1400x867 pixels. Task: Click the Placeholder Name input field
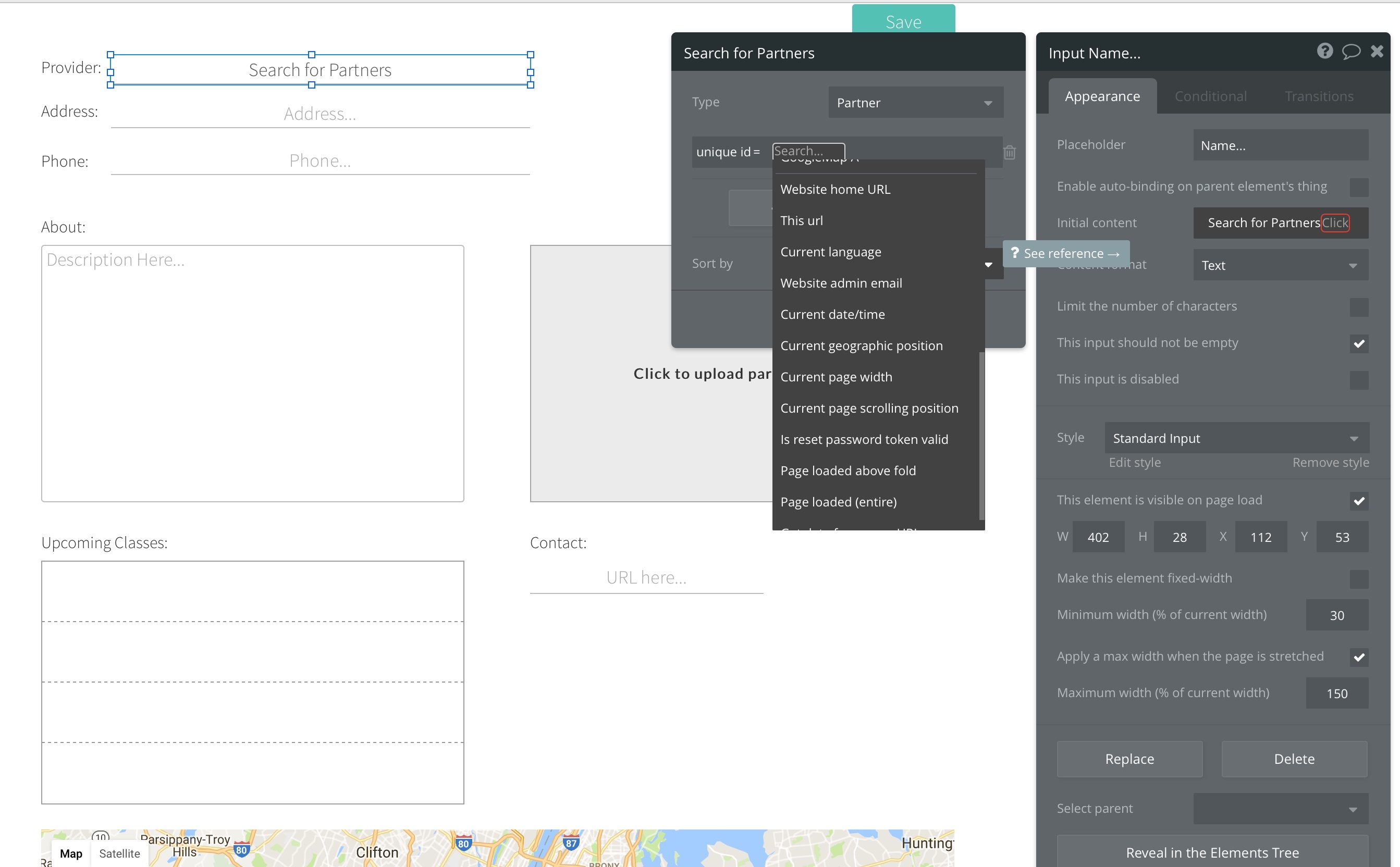tap(1280, 146)
